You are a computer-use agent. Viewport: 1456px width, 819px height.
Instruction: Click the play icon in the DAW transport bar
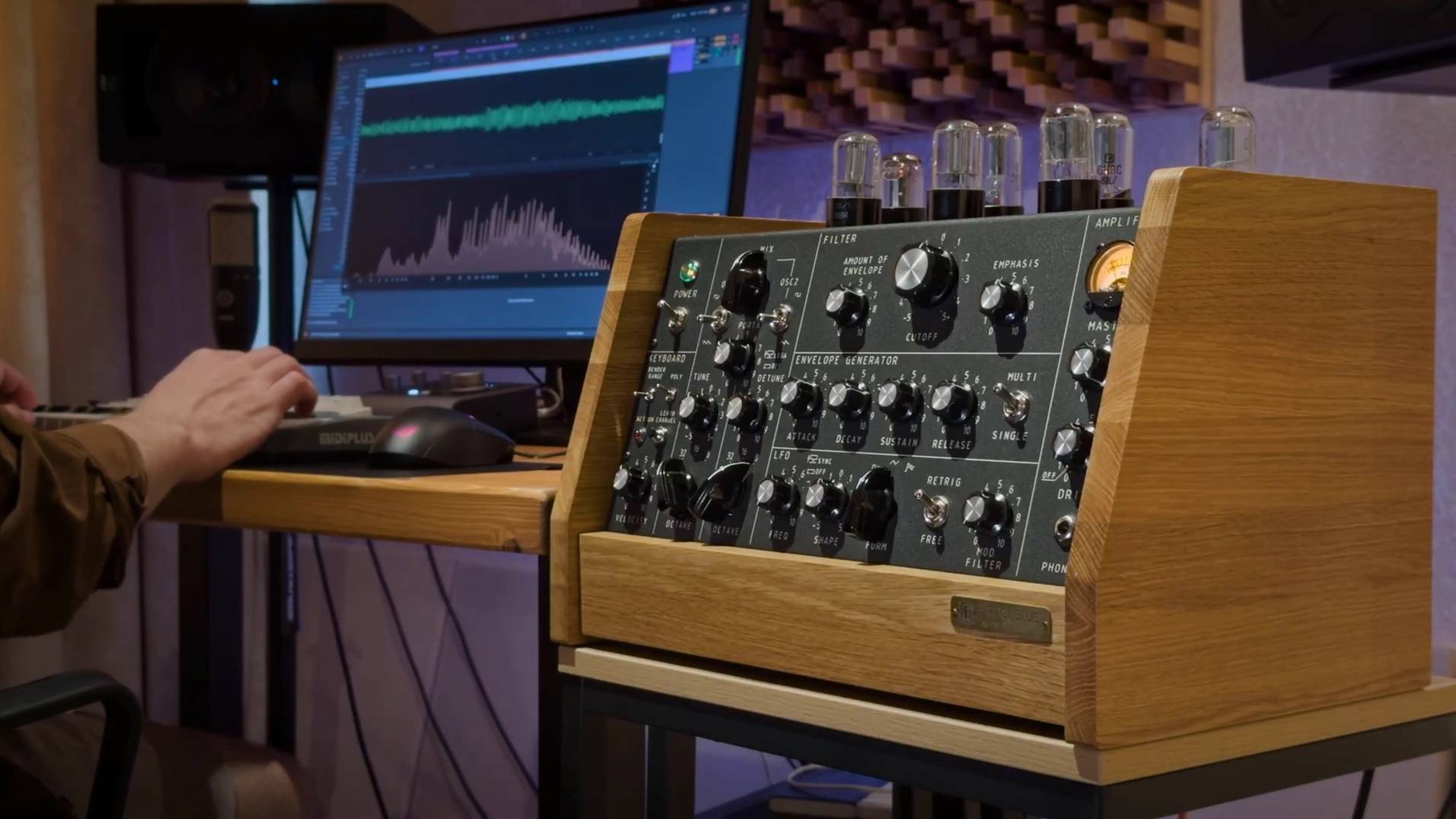click(422, 49)
